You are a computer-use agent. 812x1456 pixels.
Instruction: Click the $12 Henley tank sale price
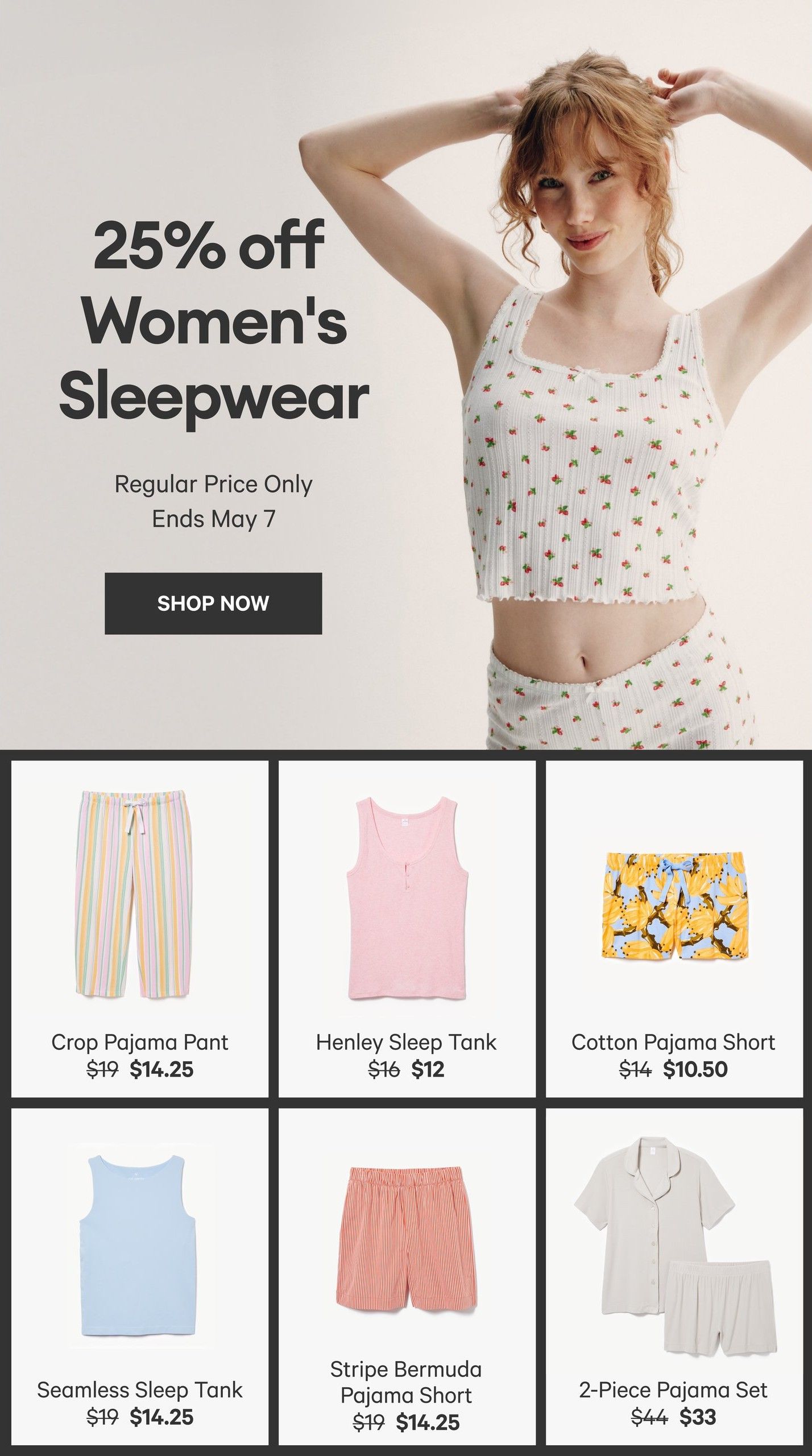(x=428, y=1069)
